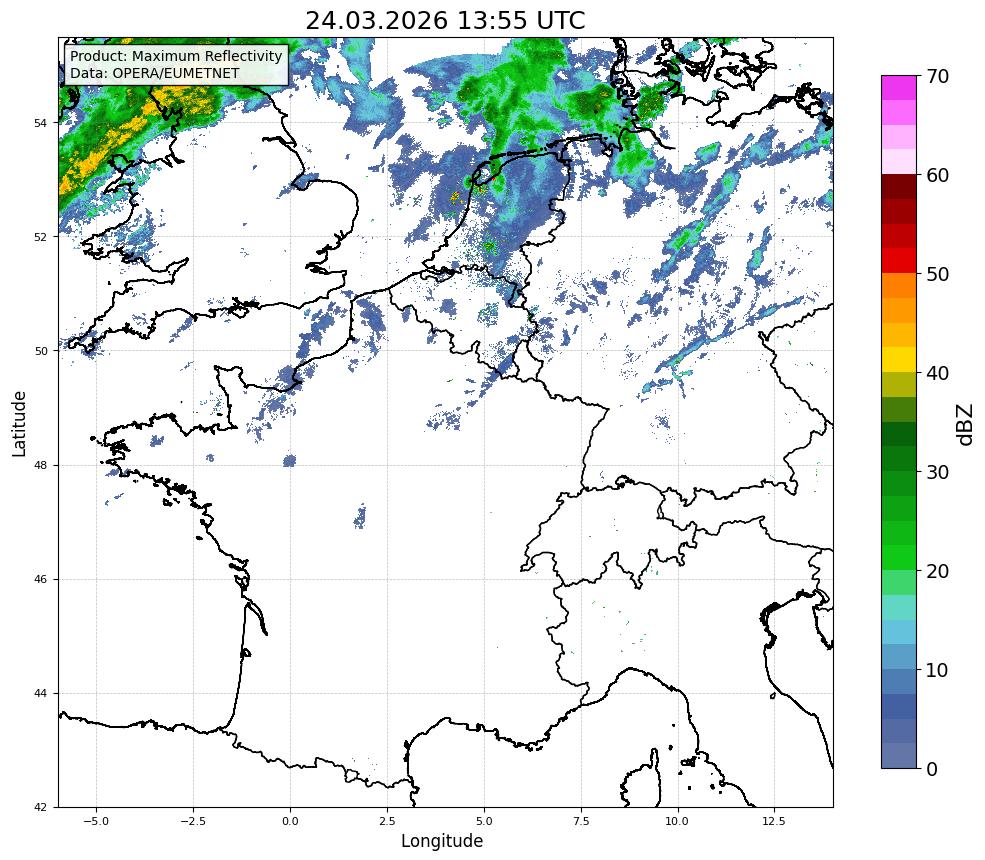Pick the yellow swatch just above 40 dBZ

click(x=899, y=359)
